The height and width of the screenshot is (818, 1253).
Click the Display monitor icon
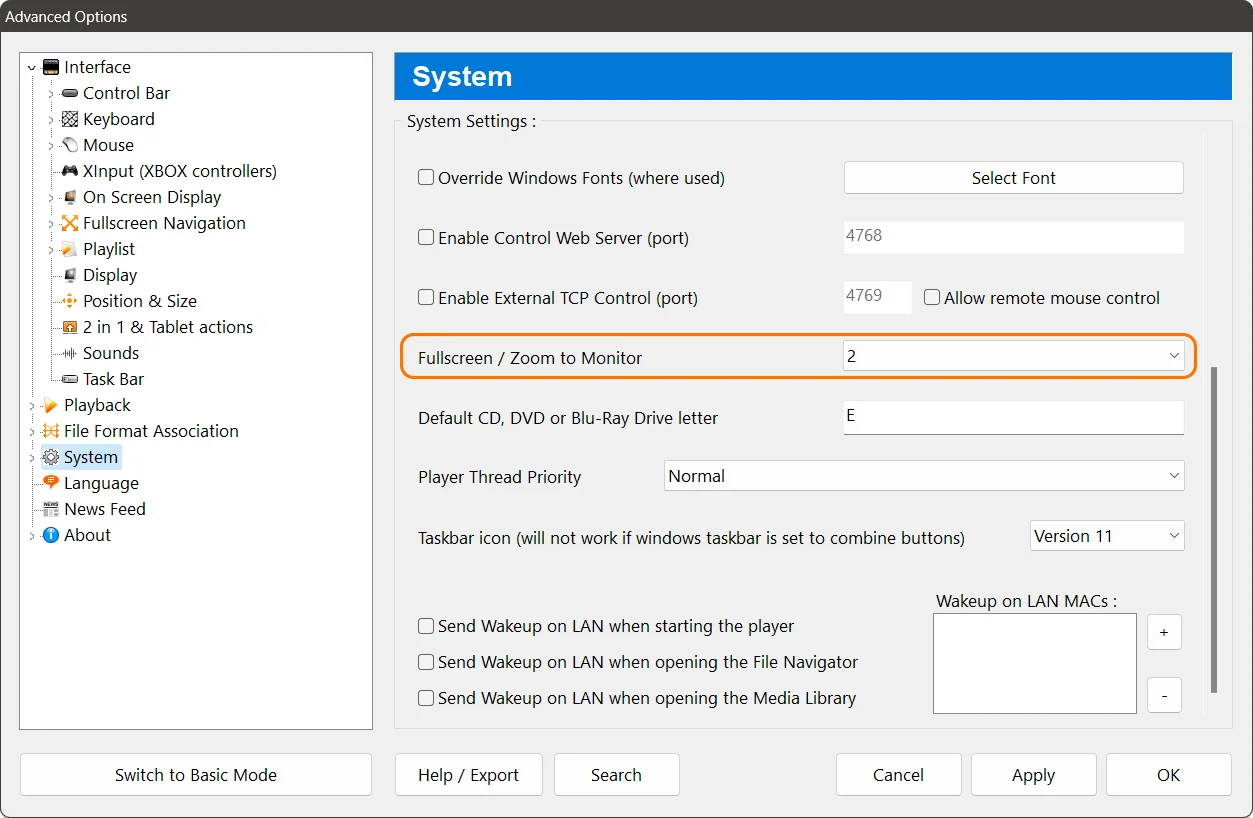coord(70,275)
